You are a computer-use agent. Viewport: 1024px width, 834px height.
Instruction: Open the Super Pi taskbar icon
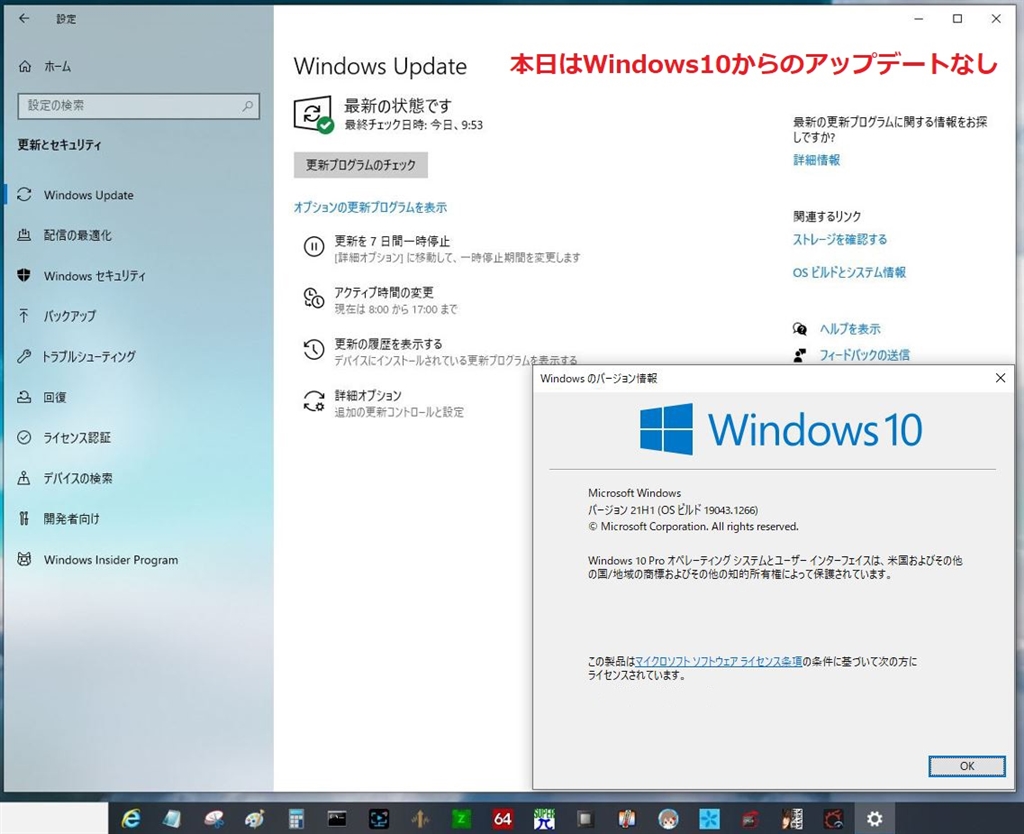[x=544, y=818]
